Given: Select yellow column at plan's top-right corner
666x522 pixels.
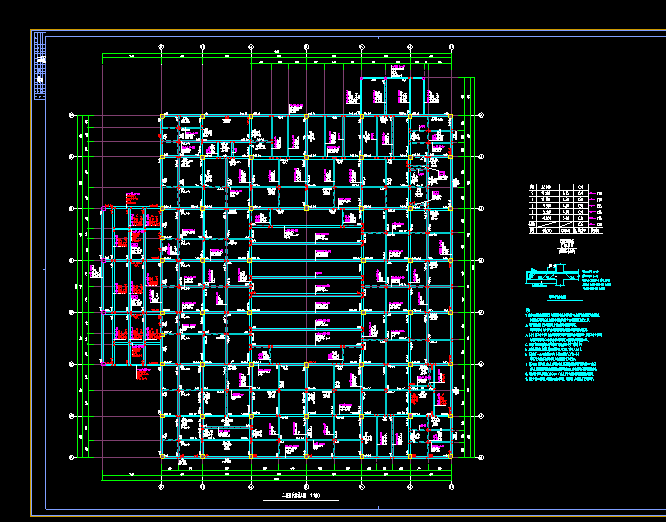Looking at the screenshot, I should point(452,117).
